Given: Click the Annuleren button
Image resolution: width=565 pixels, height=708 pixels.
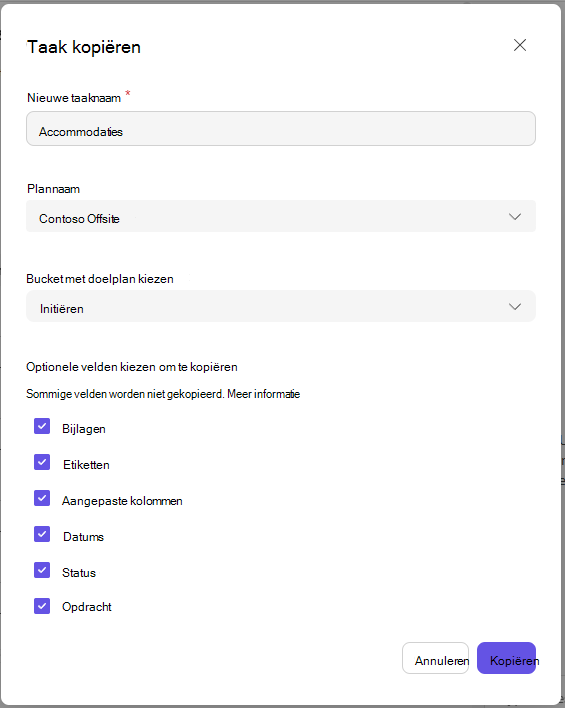Looking at the screenshot, I should 435,658.
